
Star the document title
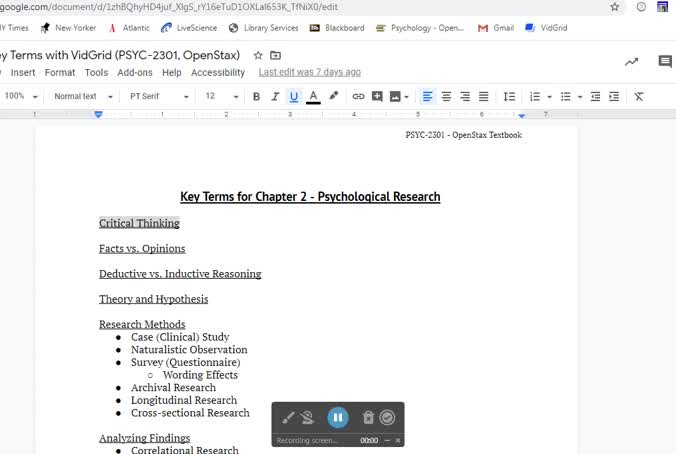click(x=258, y=55)
